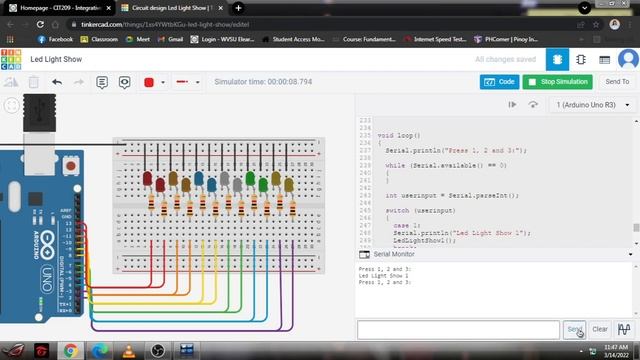Open OBS Studio from the taskbar
Image resolution: width=640 pixels, height=360 pixels.
(158, 351)
